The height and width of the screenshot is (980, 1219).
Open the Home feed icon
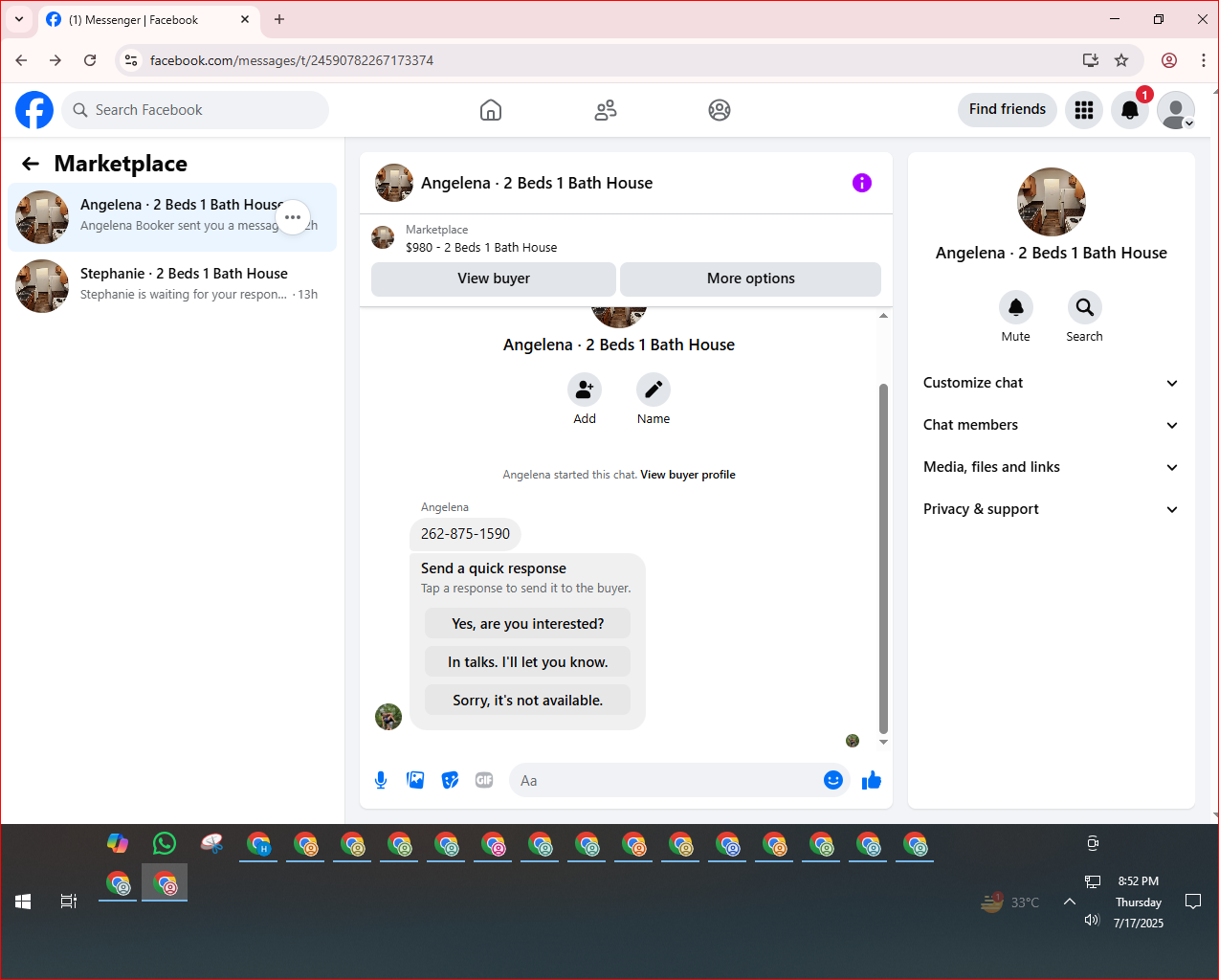pyautogui.click(x=491, y=110)
